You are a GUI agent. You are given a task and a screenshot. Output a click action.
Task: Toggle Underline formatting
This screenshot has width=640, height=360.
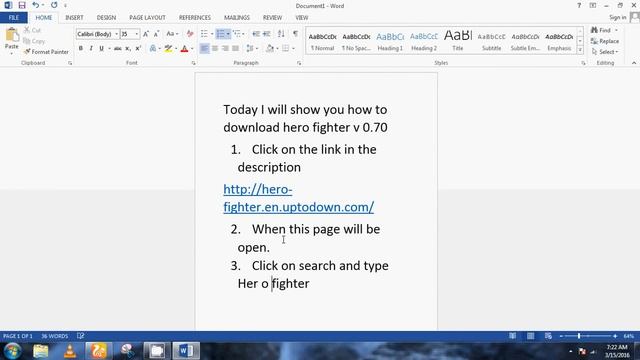[x=102, y=49]
